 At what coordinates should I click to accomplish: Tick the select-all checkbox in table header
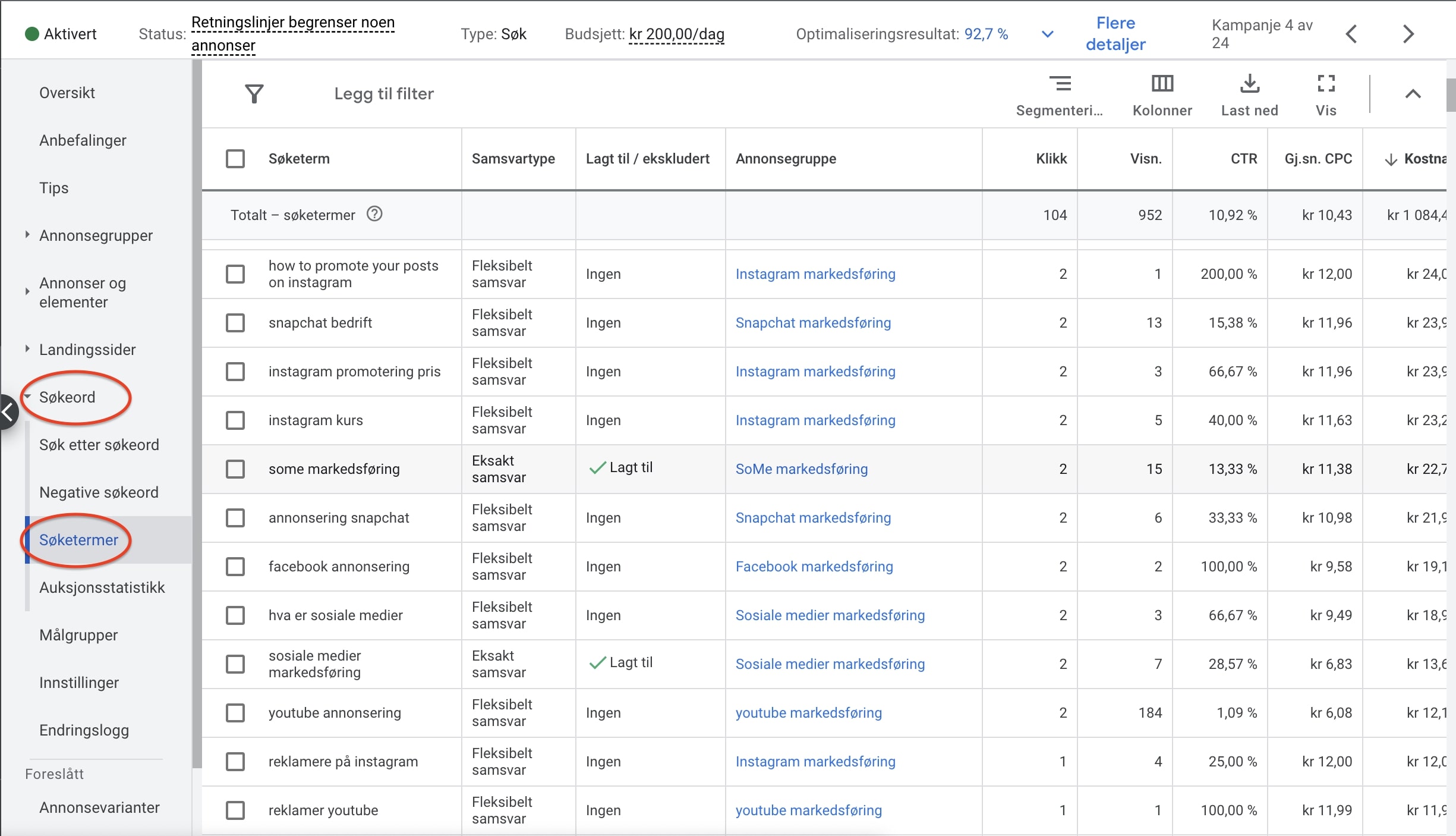click(235, 159)
